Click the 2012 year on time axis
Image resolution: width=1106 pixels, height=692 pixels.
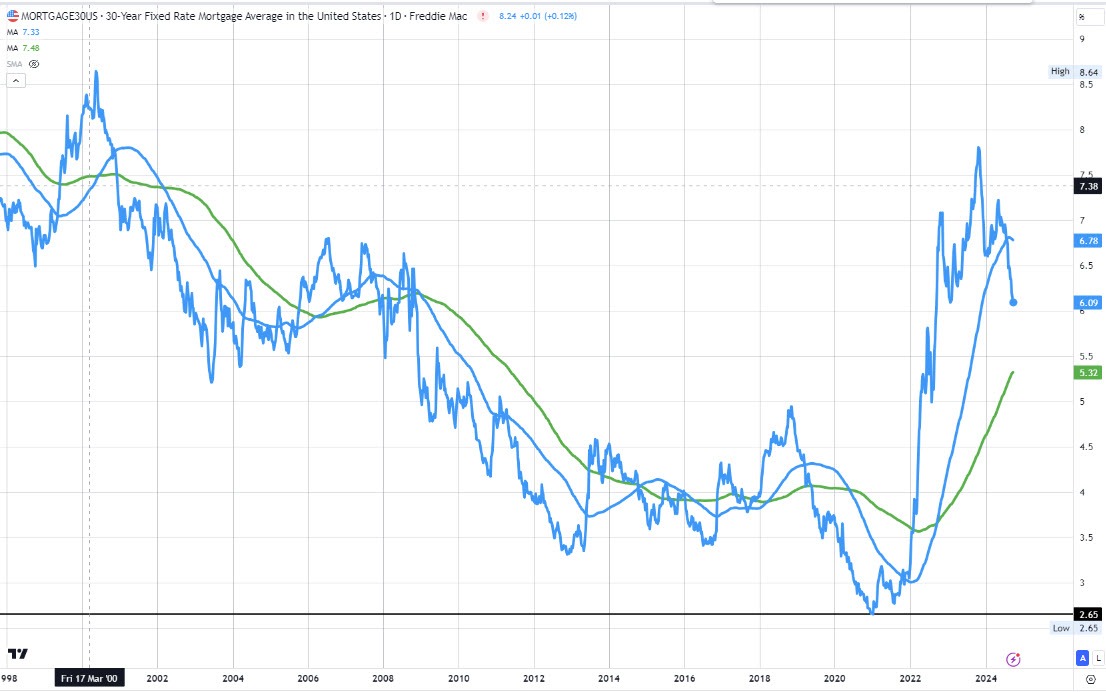click(534, 679)
